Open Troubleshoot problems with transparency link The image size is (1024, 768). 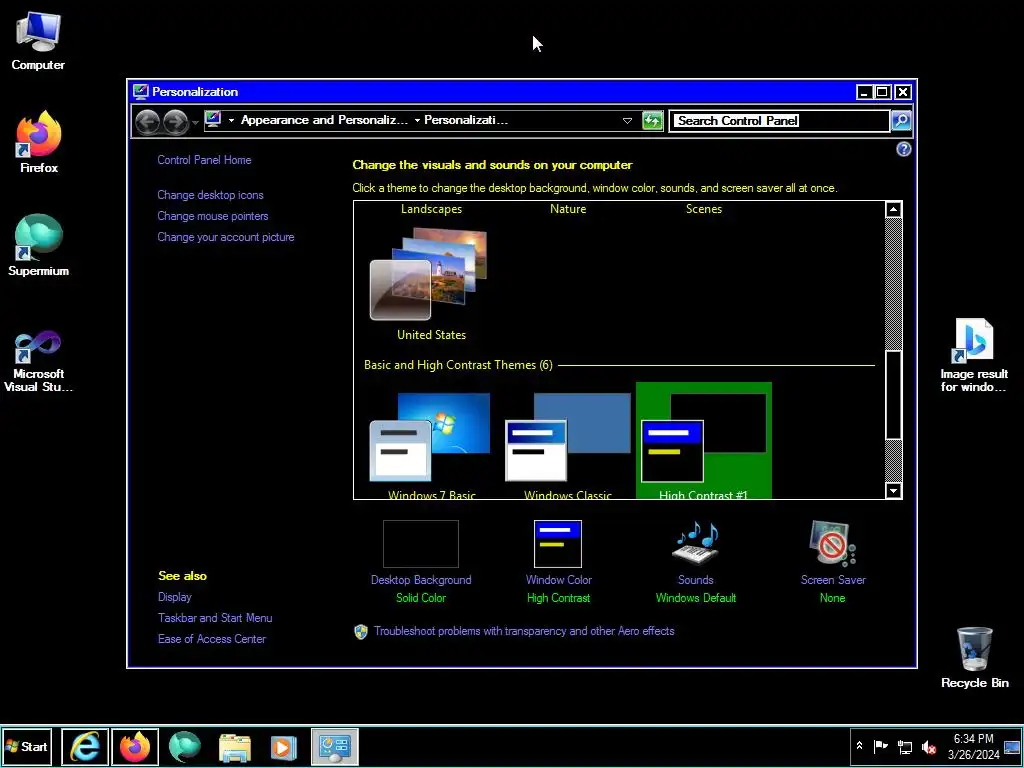pyautogui.click(x=524, y=631)
